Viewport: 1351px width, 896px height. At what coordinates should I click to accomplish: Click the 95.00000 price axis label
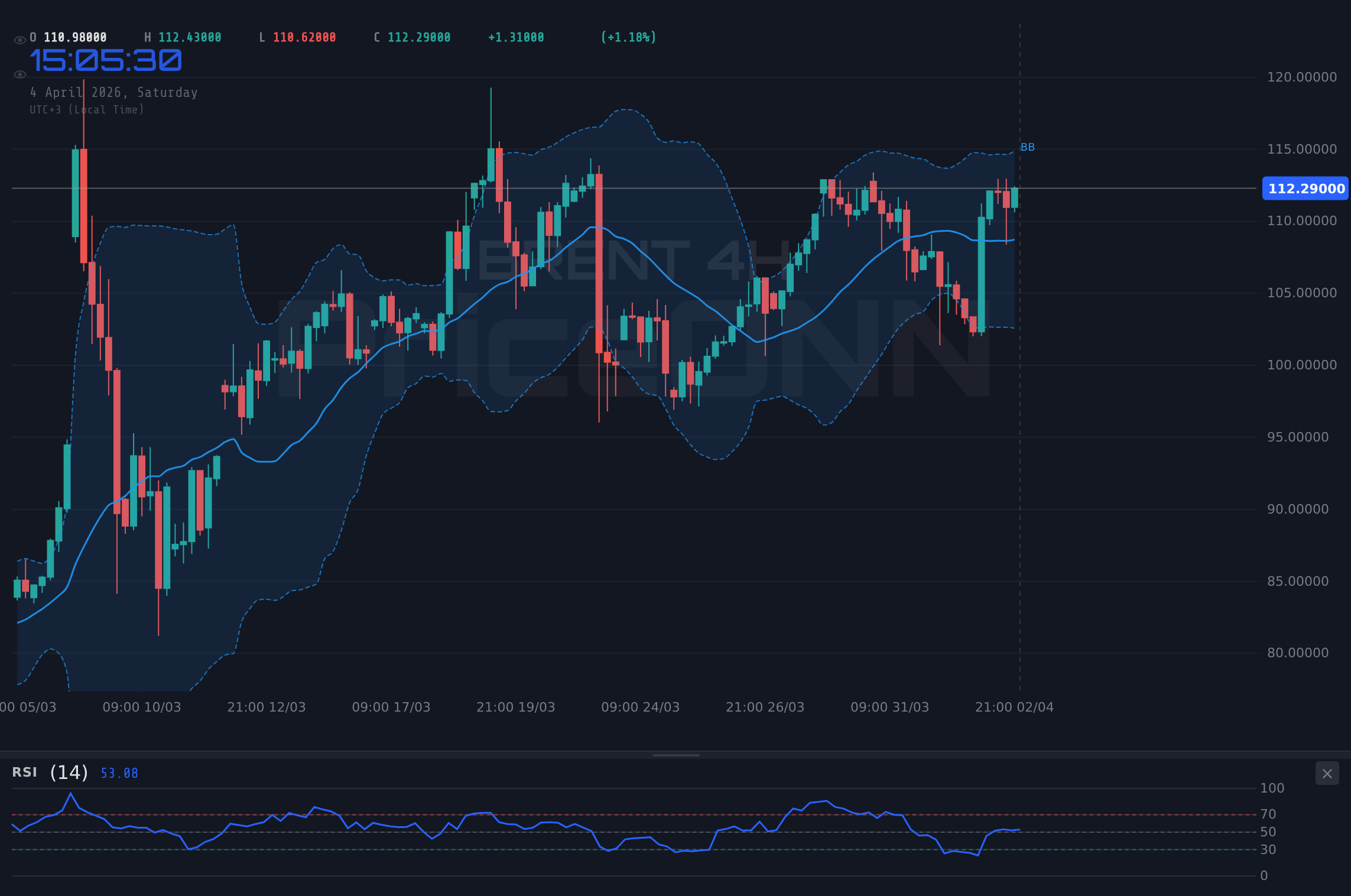(x=1298, y=437)
